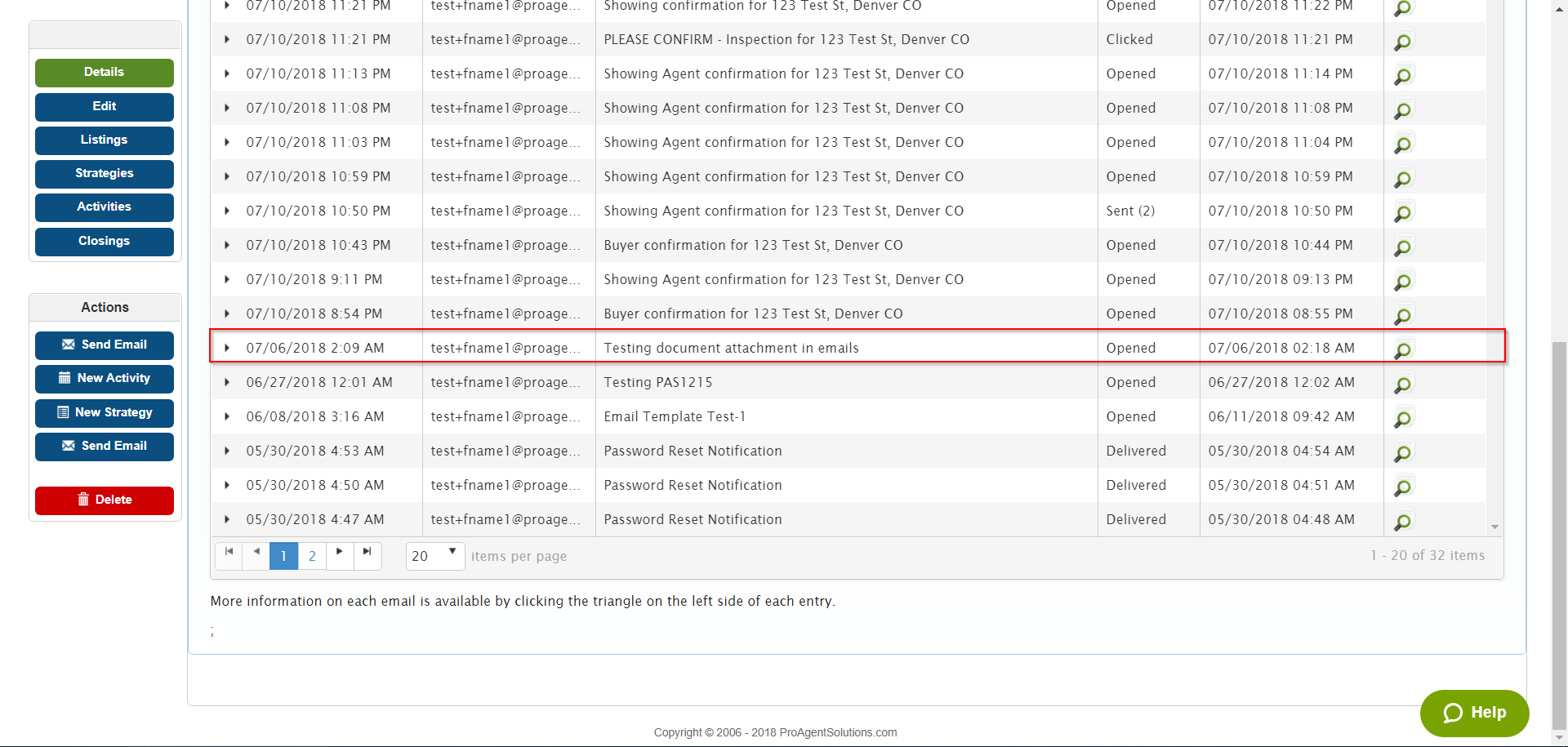1568x747 pixels.
Task: View the Email Template Test-1 message
Action: [x=1402, y=419]
